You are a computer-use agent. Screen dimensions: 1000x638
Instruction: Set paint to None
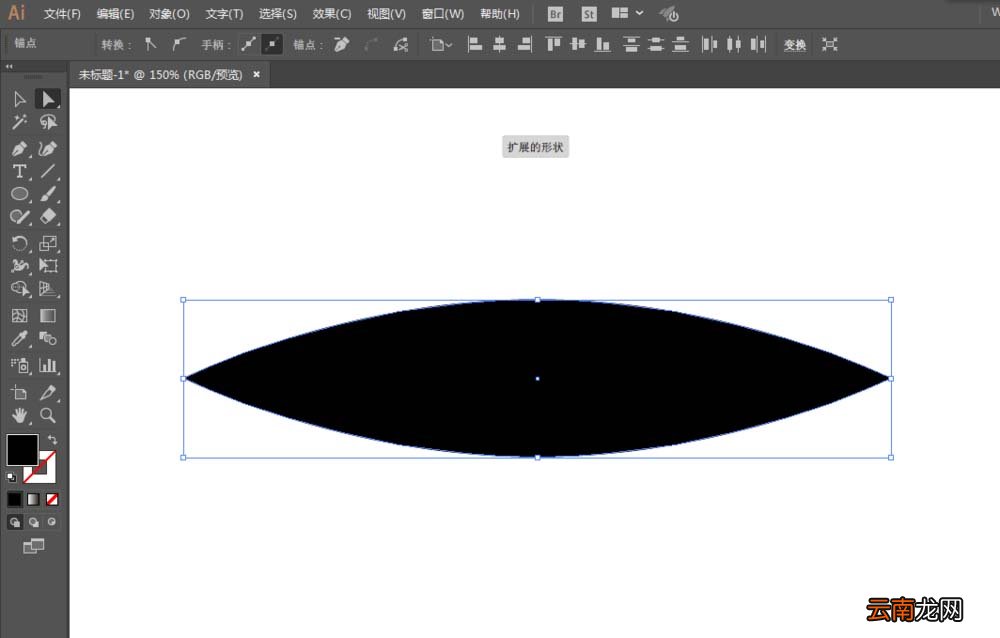point(52,499)
